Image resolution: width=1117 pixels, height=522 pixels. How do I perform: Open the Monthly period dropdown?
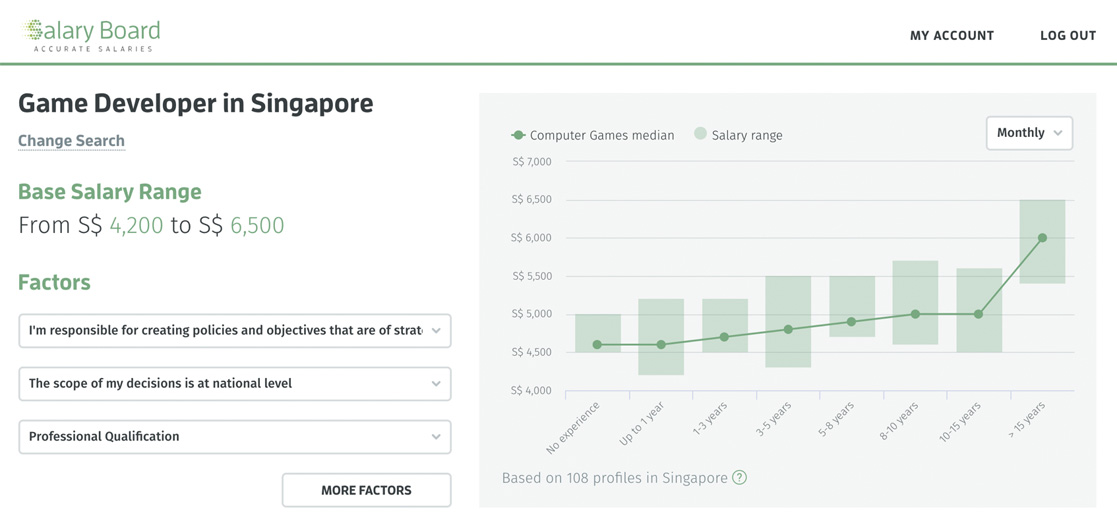[1029, 133]
